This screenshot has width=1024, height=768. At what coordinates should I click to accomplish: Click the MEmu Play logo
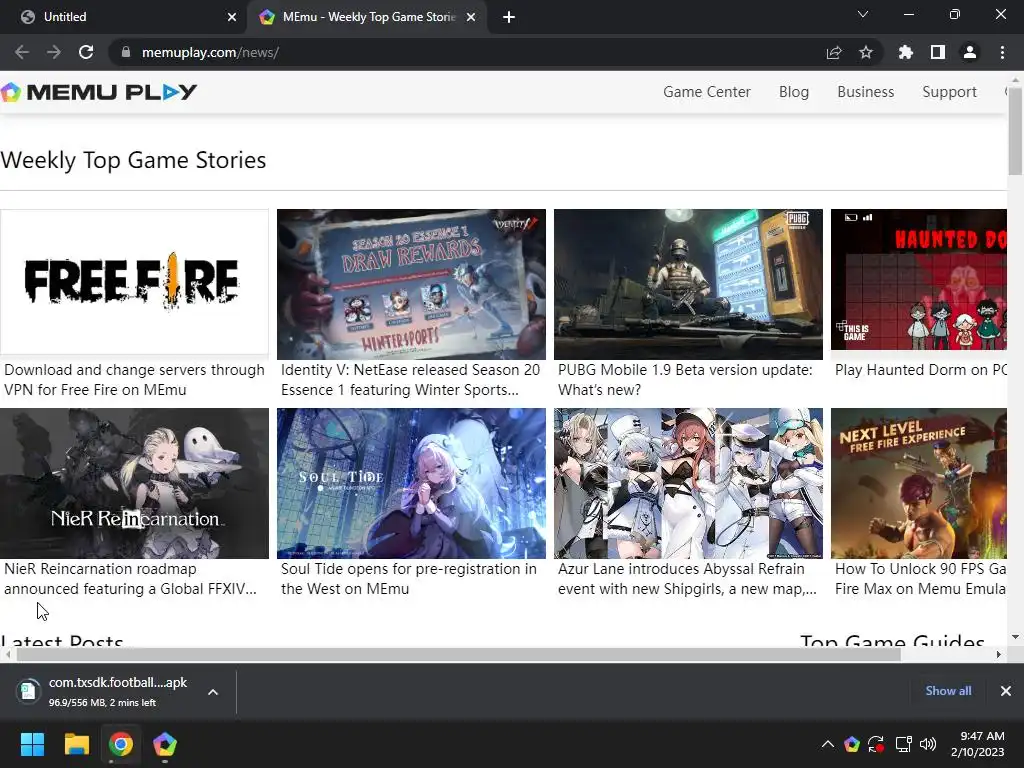(99, 92)
